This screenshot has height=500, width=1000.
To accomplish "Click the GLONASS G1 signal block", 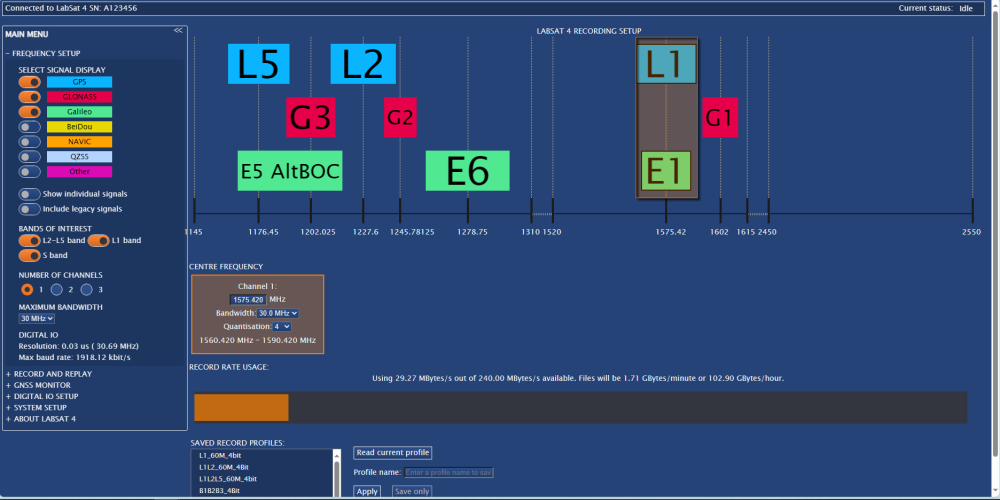I will tap(720, 117).
